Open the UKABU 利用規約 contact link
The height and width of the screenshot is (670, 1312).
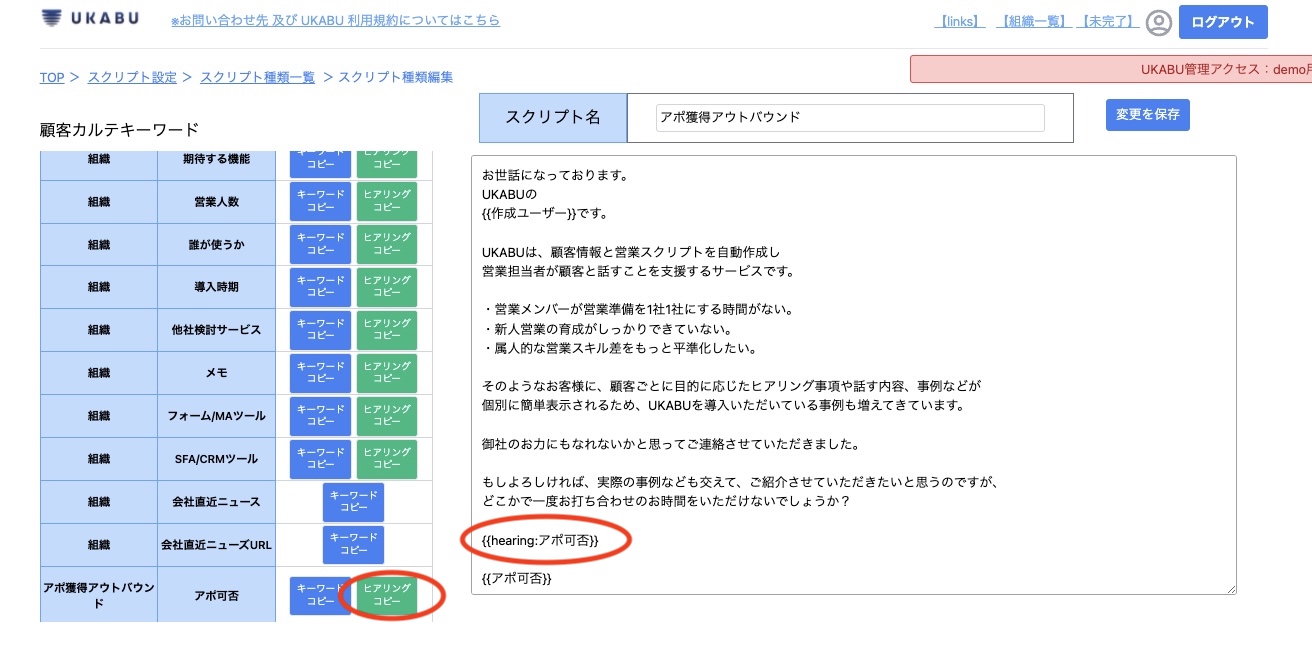tap(336, 20)
